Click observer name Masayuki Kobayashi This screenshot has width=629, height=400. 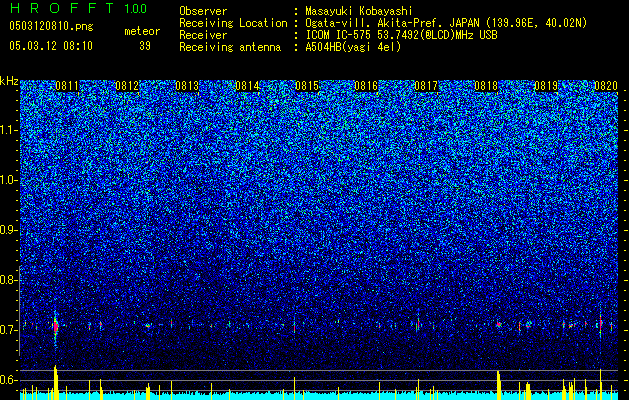click(x=359, y=11)
